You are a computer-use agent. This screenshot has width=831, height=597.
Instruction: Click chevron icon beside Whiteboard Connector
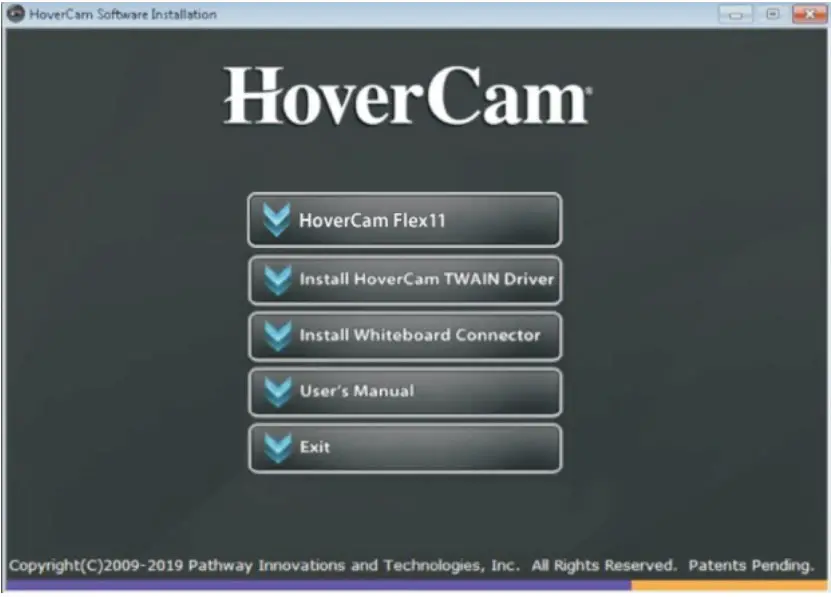278,336
